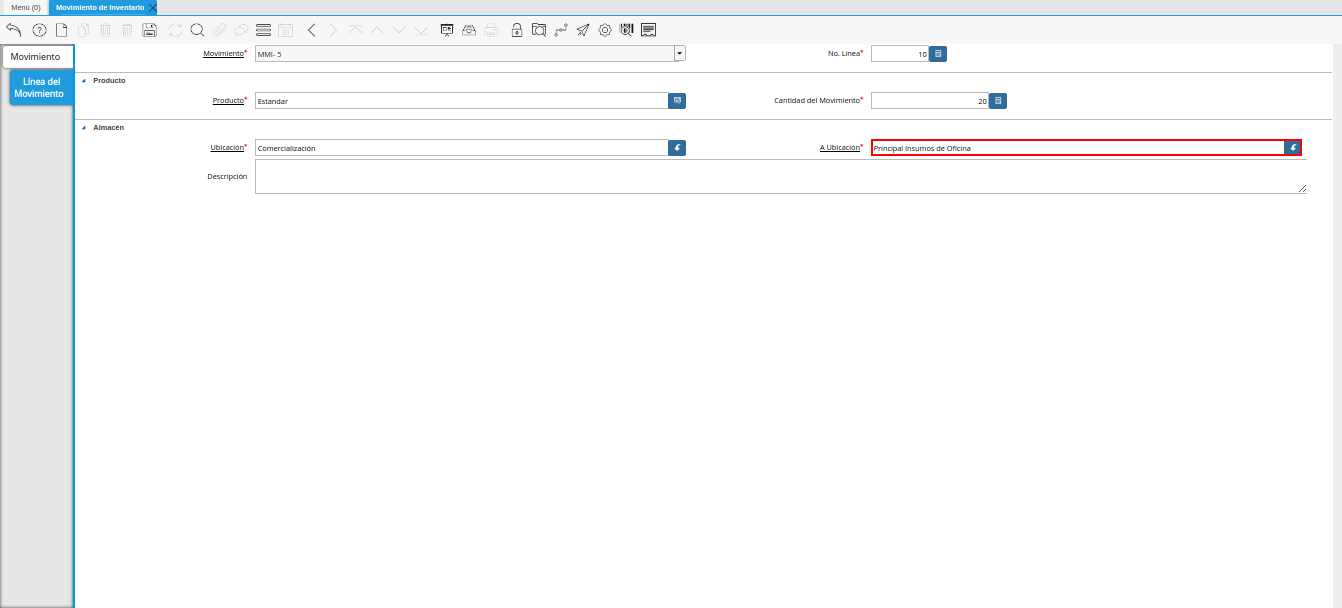Click the last toolbar icon (message panel)
The height and width of the screenshot is (608, 1342).
pyautogui.click(x=649, y=30)
